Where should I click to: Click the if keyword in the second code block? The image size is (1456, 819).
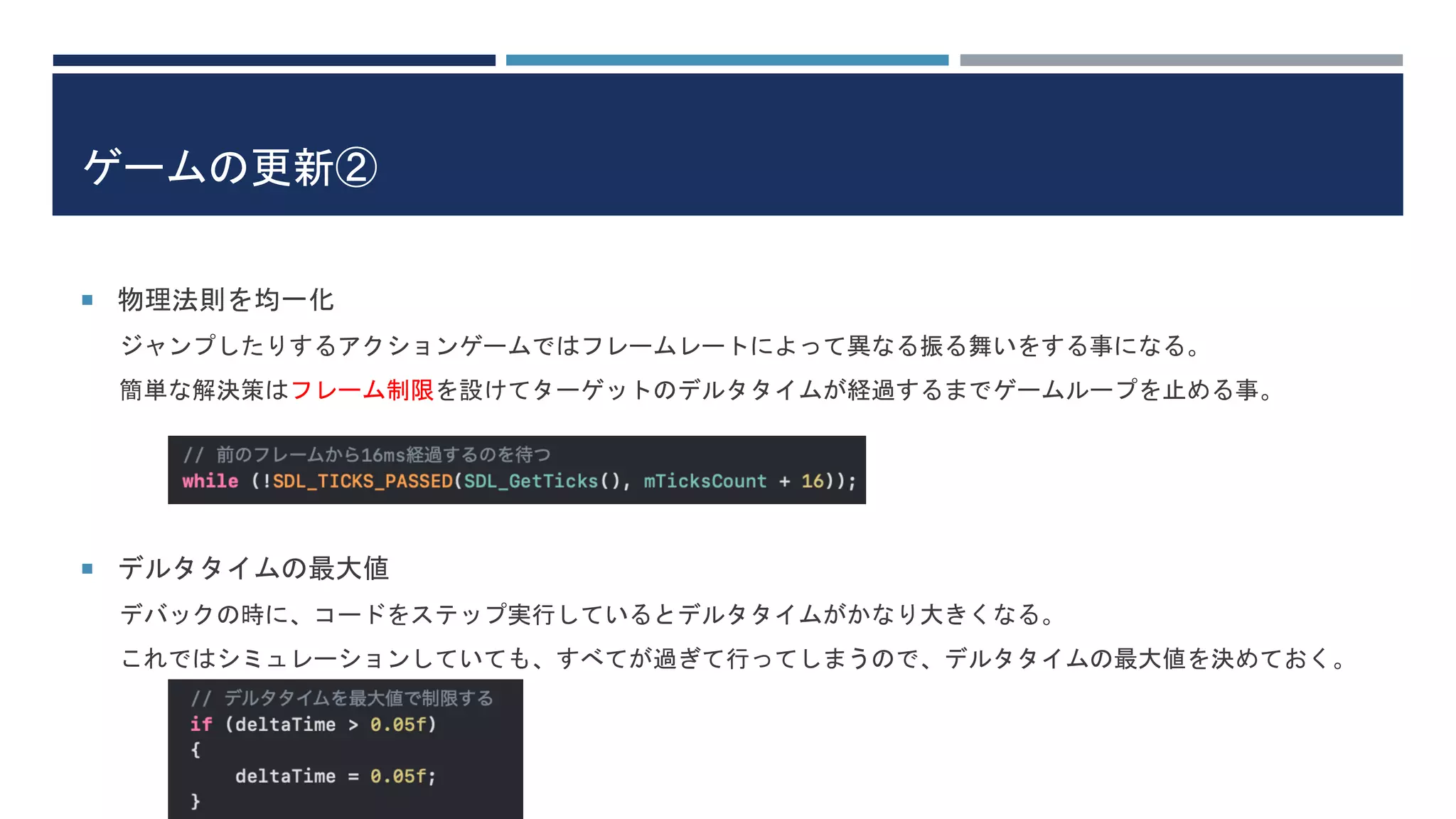coord(201,724)
